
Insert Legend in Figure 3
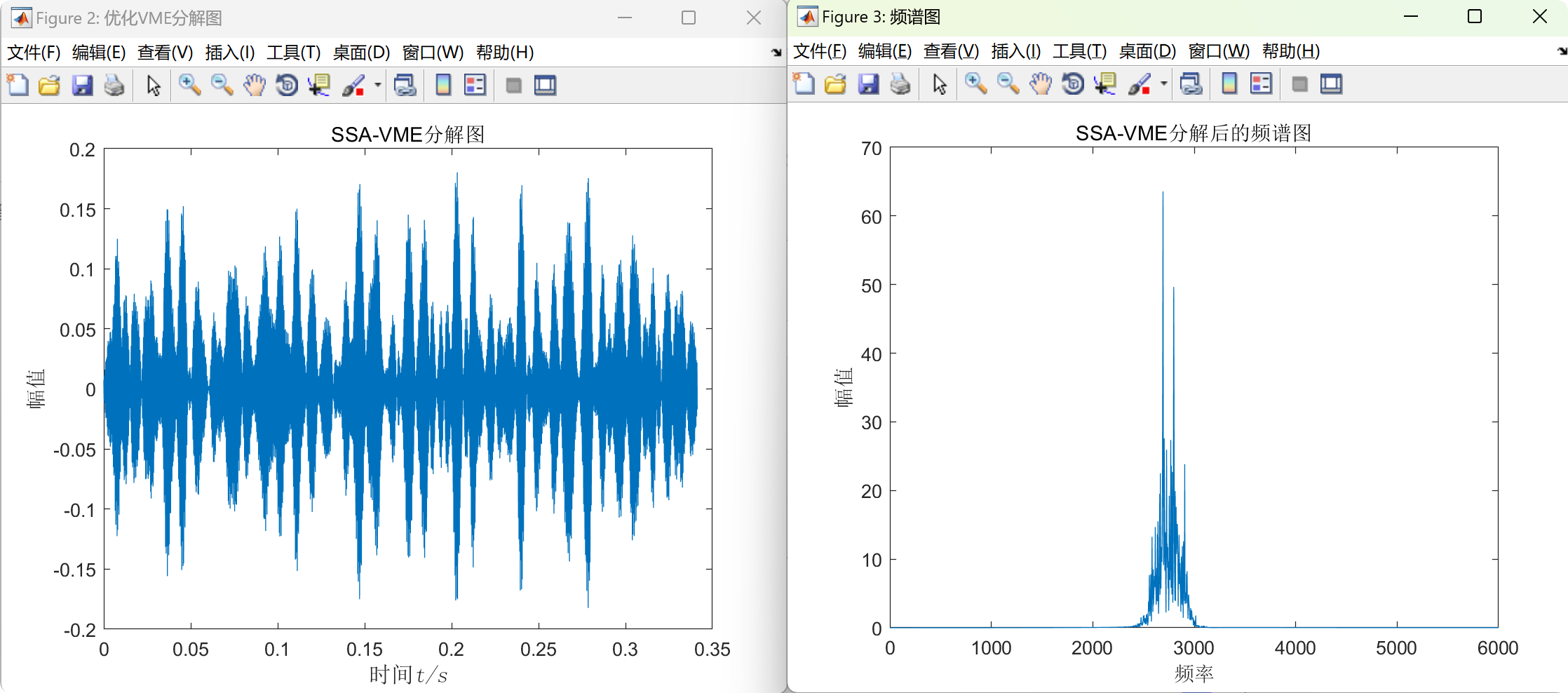pyautogui.click(x=1261, y=83)
